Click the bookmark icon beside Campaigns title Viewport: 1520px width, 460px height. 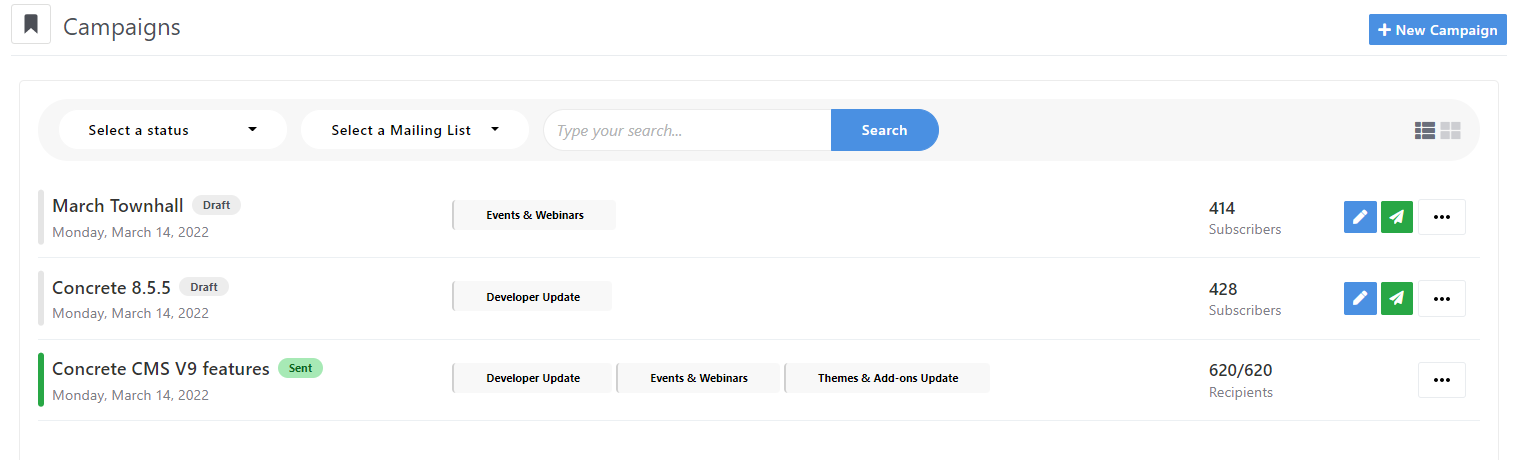point(31,25)
